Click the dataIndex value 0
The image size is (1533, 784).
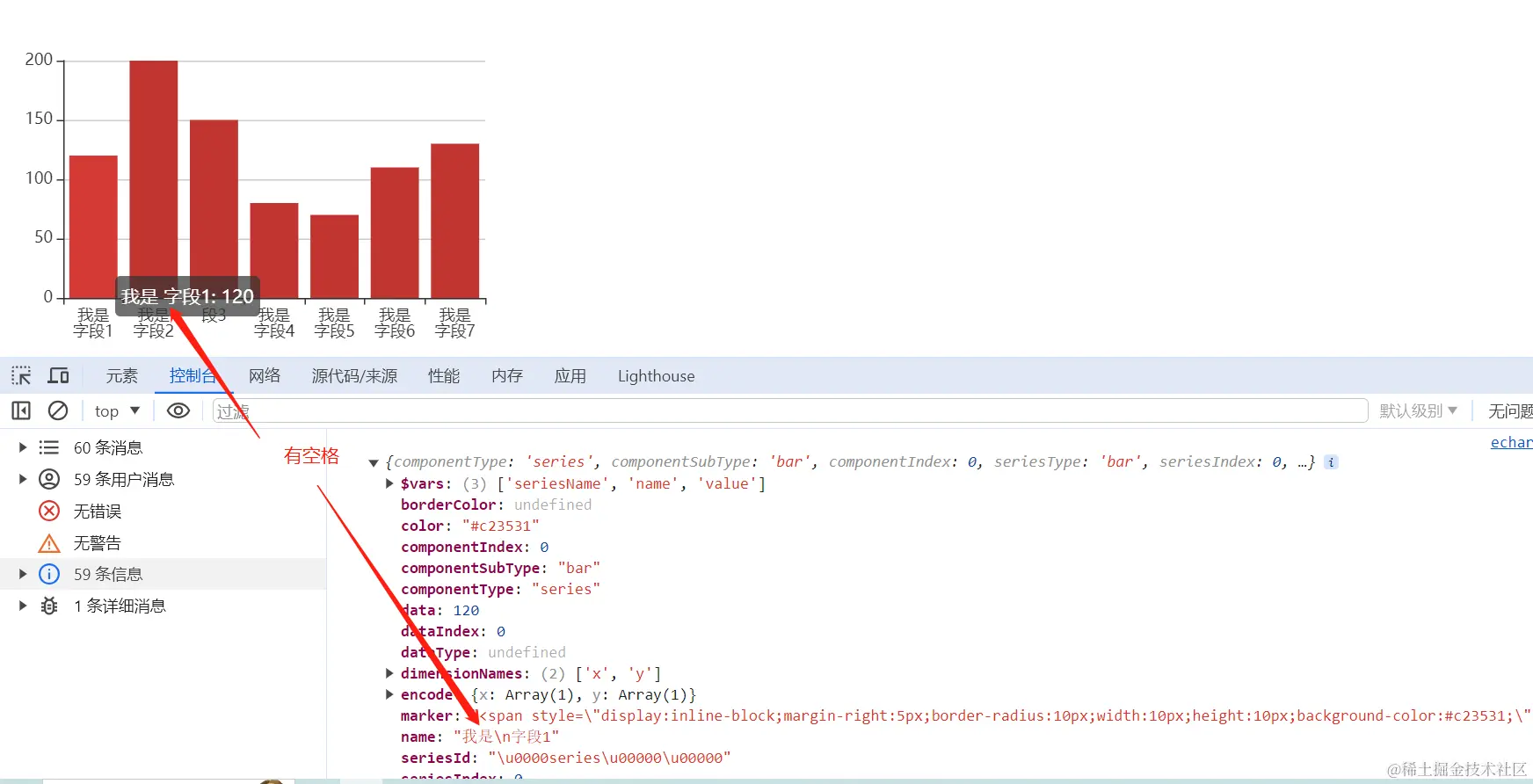501,631
